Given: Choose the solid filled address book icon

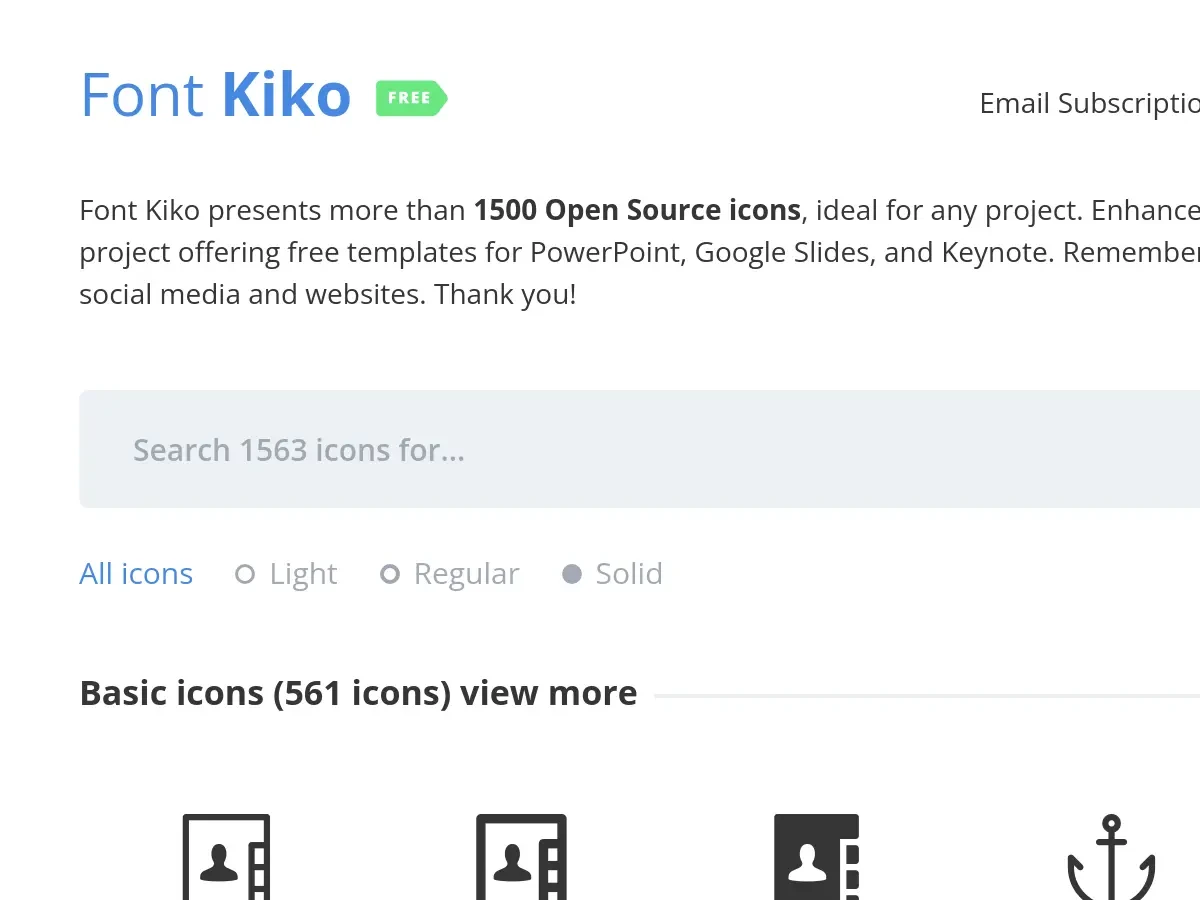Looking at the screenshot, I should click(816, 858).
